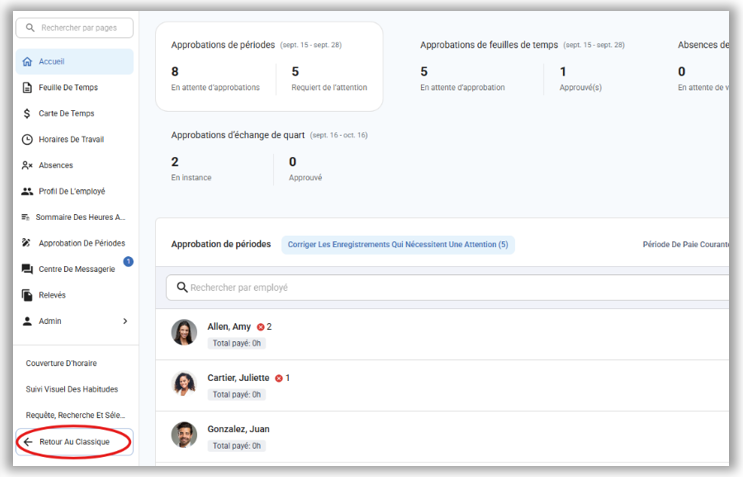Focus the Rechercher par pages search field
Image resolution: width=743 pixels, height=477 pixels.
click(74, 28)
